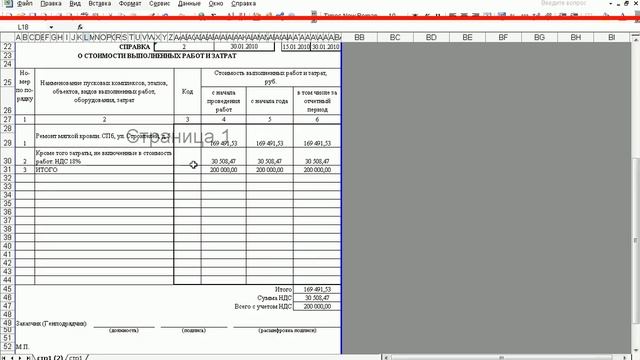This screenshot has height=360, width=640.
Task: Open the Справка menu
Action: tap(243, 3)
